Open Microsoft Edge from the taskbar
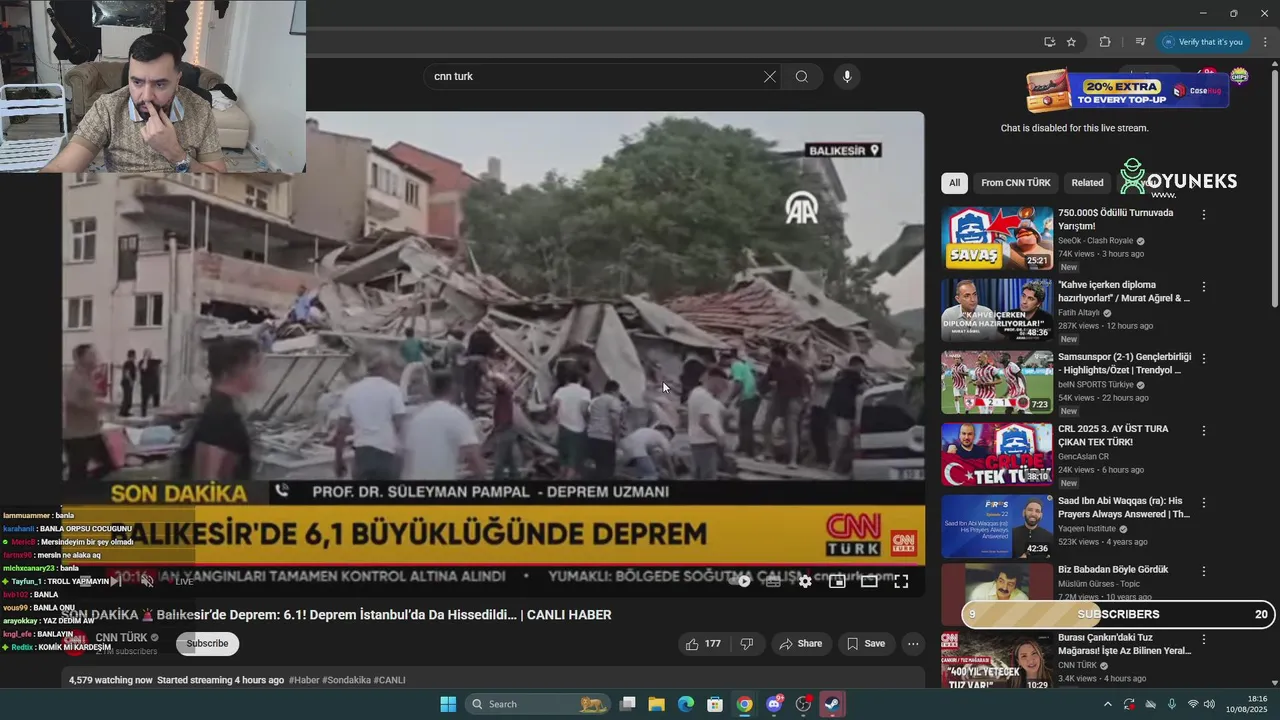The image size is (1280, 720). (686, 704)
